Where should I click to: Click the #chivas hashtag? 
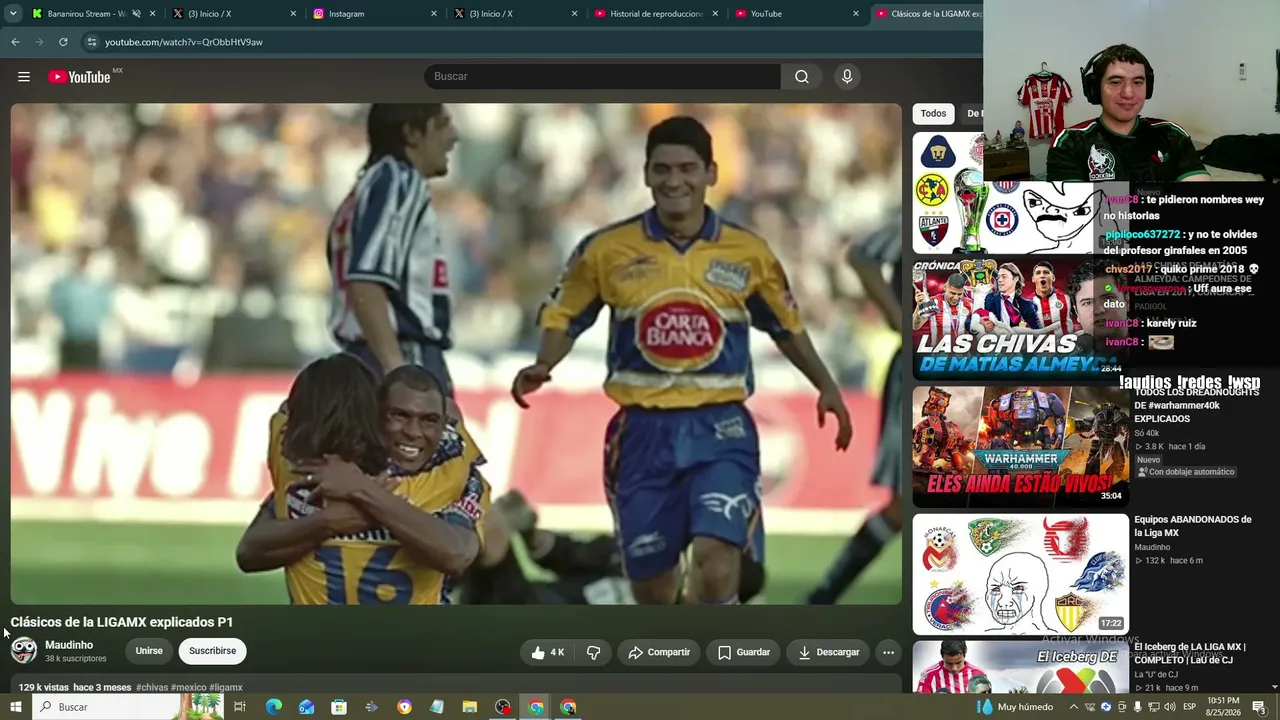[x=152, y=688]
